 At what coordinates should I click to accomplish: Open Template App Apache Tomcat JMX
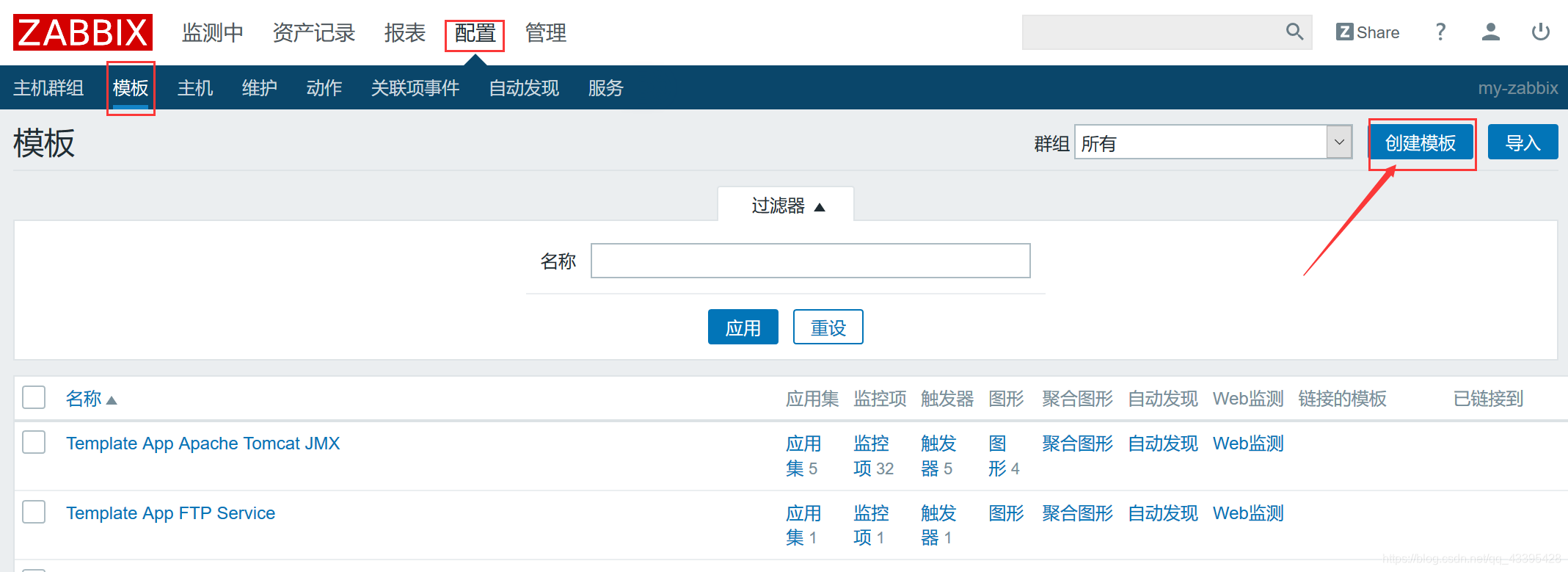click(x=203, y=444)
